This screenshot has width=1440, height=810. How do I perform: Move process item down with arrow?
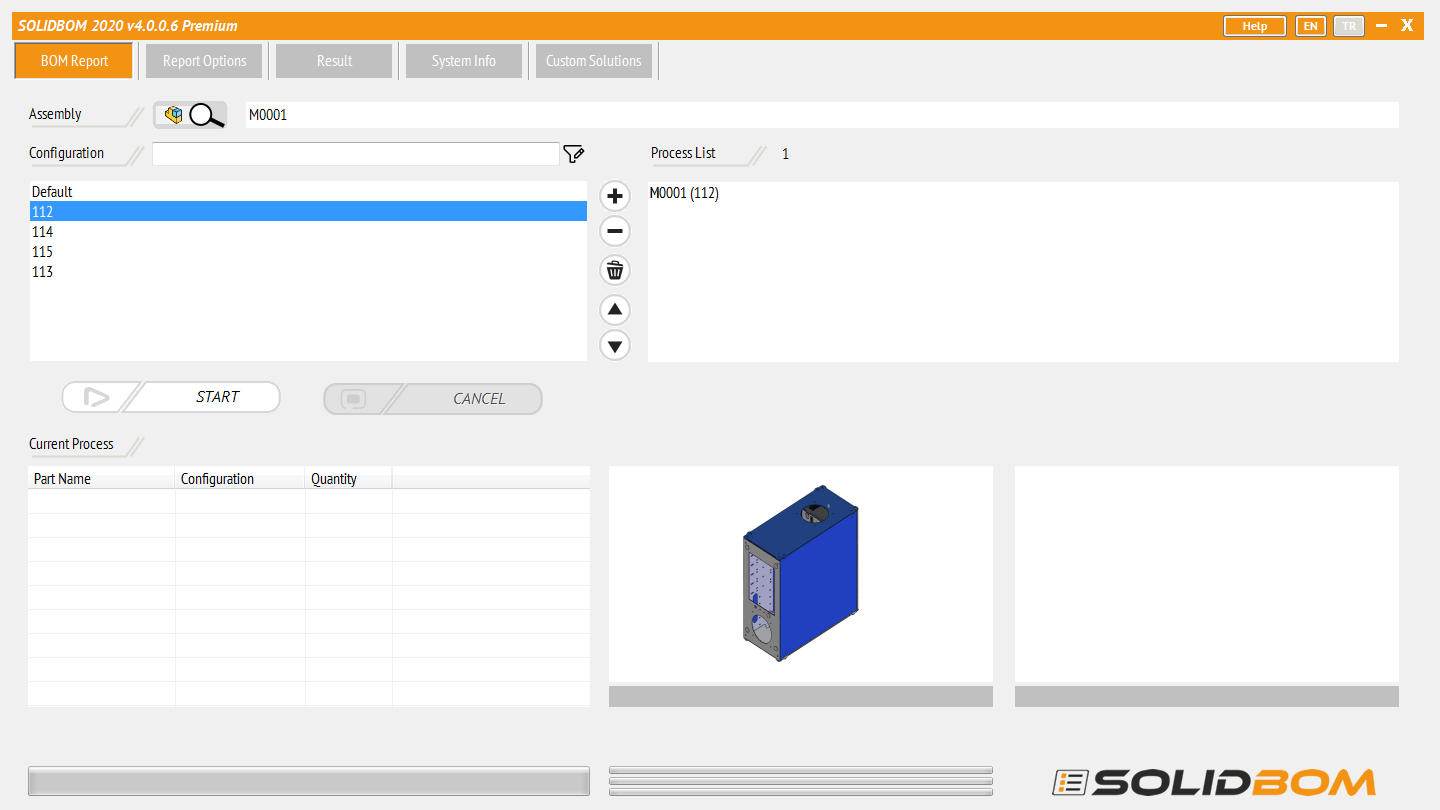(x=615, y=346)
